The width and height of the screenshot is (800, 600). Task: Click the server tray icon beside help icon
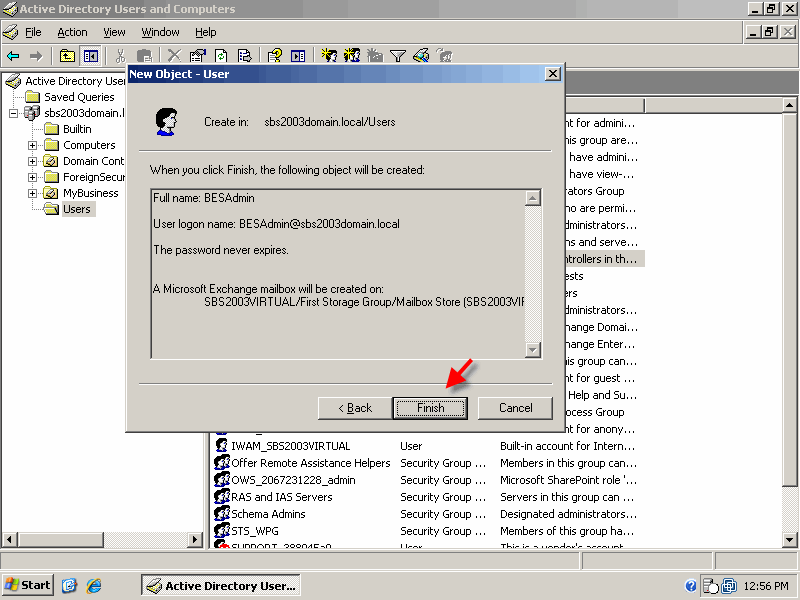[x=710, y=586]
